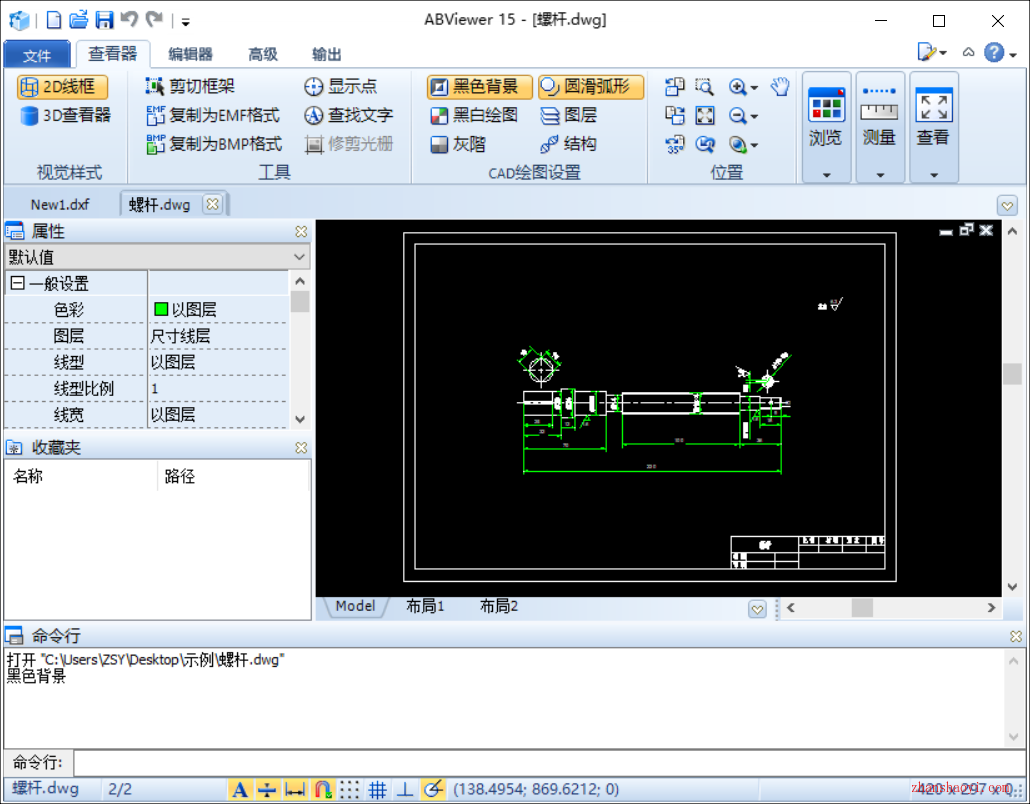Select the Model layout tab
The image size is (1030, 804).
pos(355,606)
